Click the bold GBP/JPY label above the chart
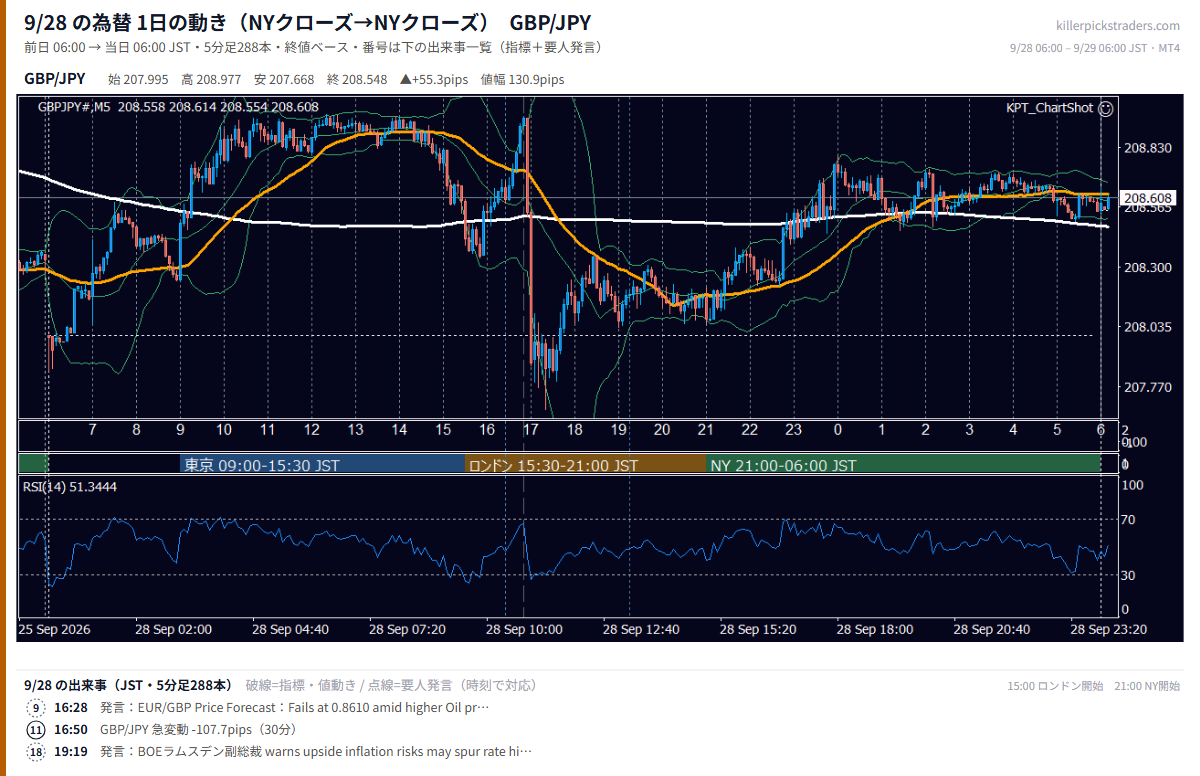 click(54, 79)
